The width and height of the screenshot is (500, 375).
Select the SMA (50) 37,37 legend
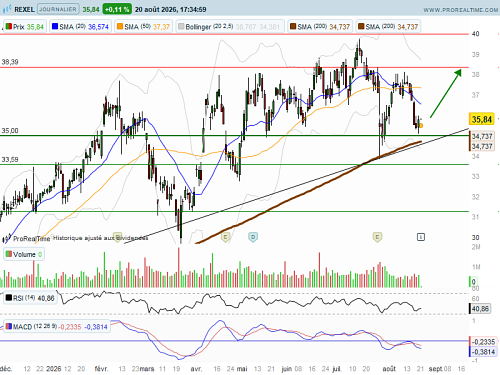tap(144, 27)
